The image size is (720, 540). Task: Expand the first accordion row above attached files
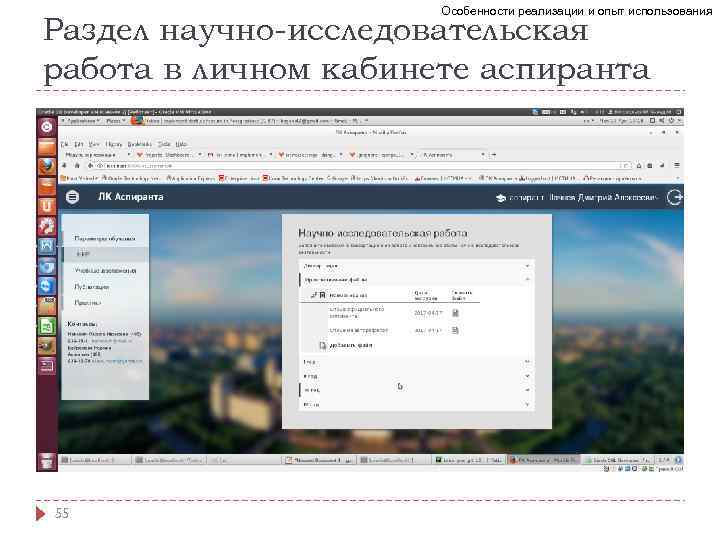416,266
